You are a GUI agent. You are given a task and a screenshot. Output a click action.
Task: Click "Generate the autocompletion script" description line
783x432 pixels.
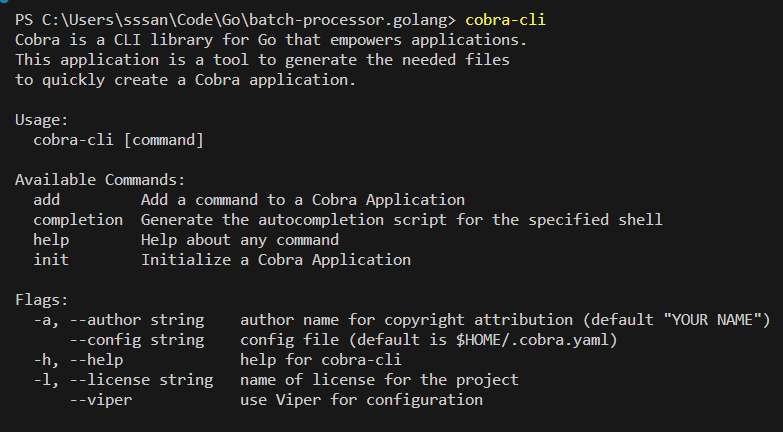click(x=402, y=220)
